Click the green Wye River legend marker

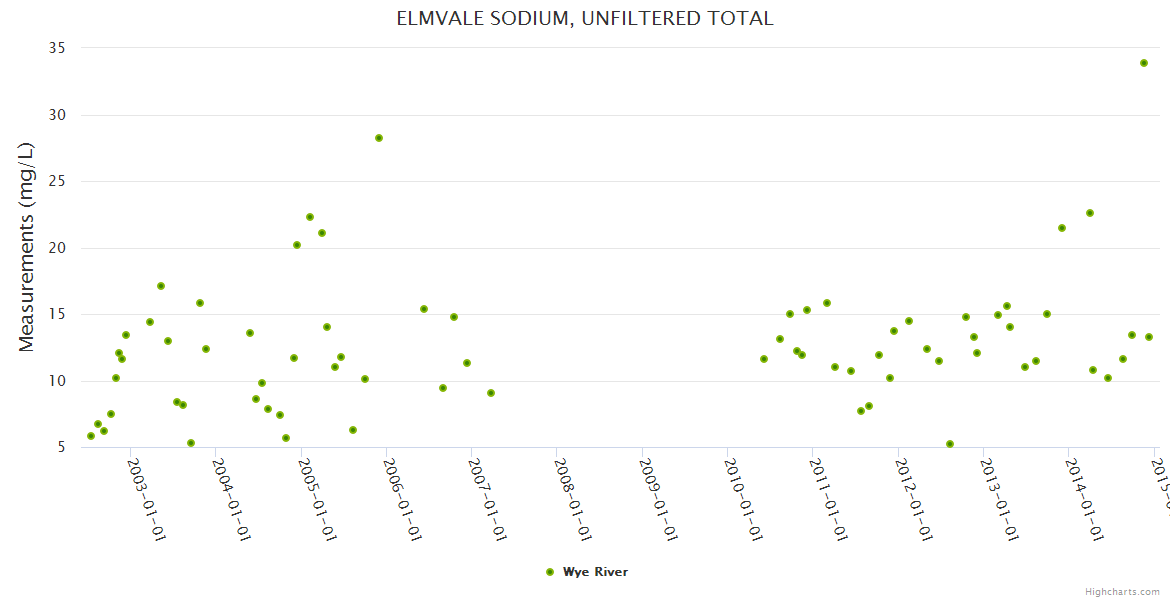(550, 572)
